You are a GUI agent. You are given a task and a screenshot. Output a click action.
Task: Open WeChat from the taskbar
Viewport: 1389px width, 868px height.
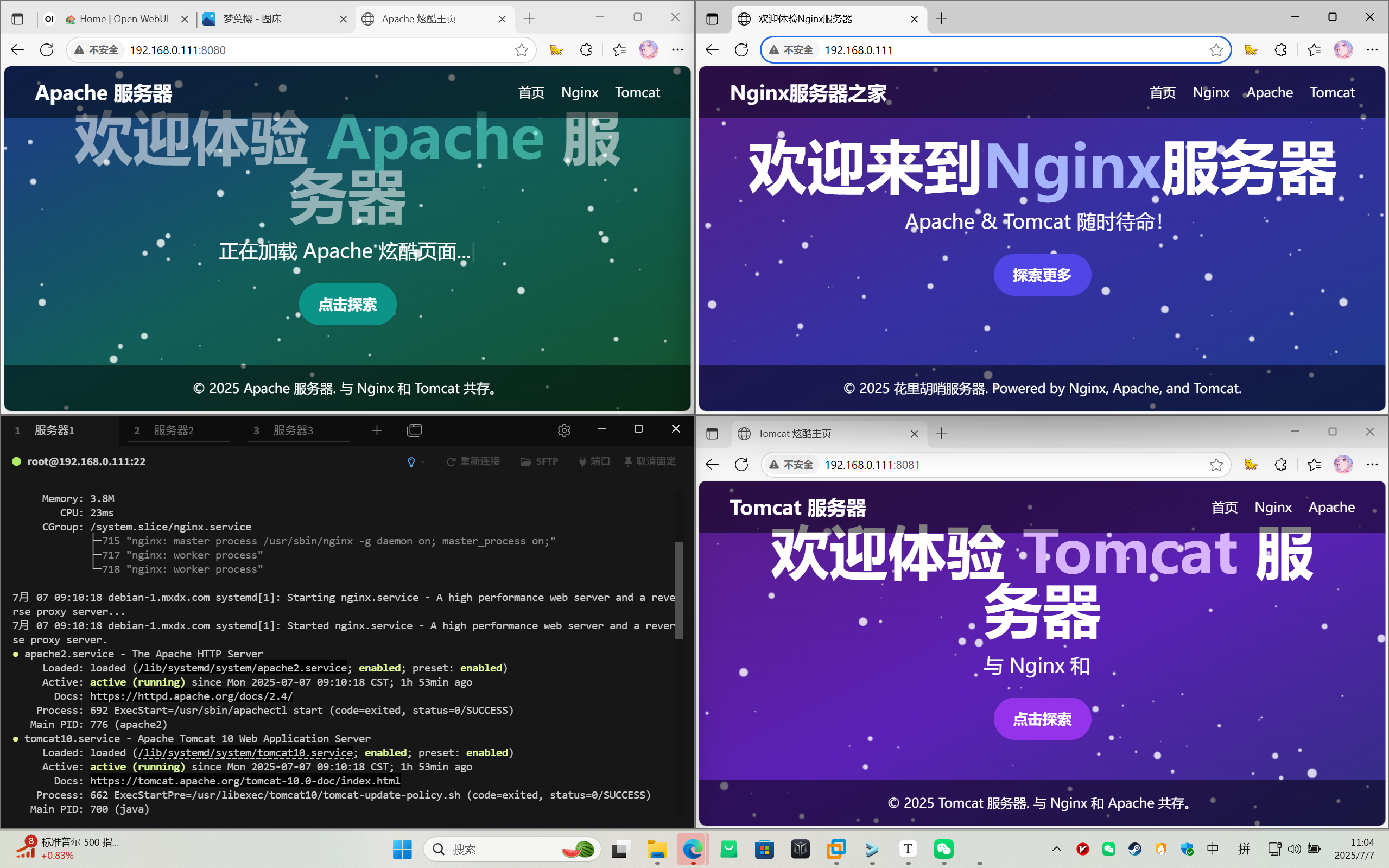(x=944, y=849)
